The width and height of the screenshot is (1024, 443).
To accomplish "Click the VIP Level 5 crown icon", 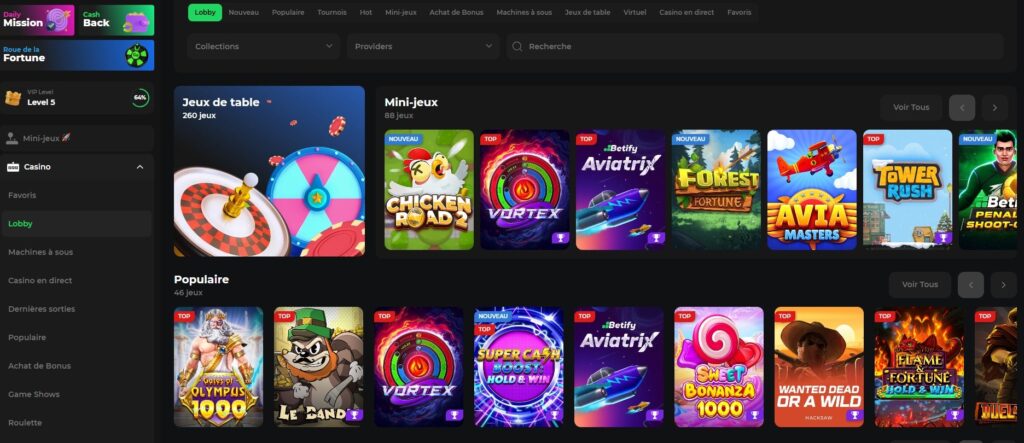I will tap(13, 98).
